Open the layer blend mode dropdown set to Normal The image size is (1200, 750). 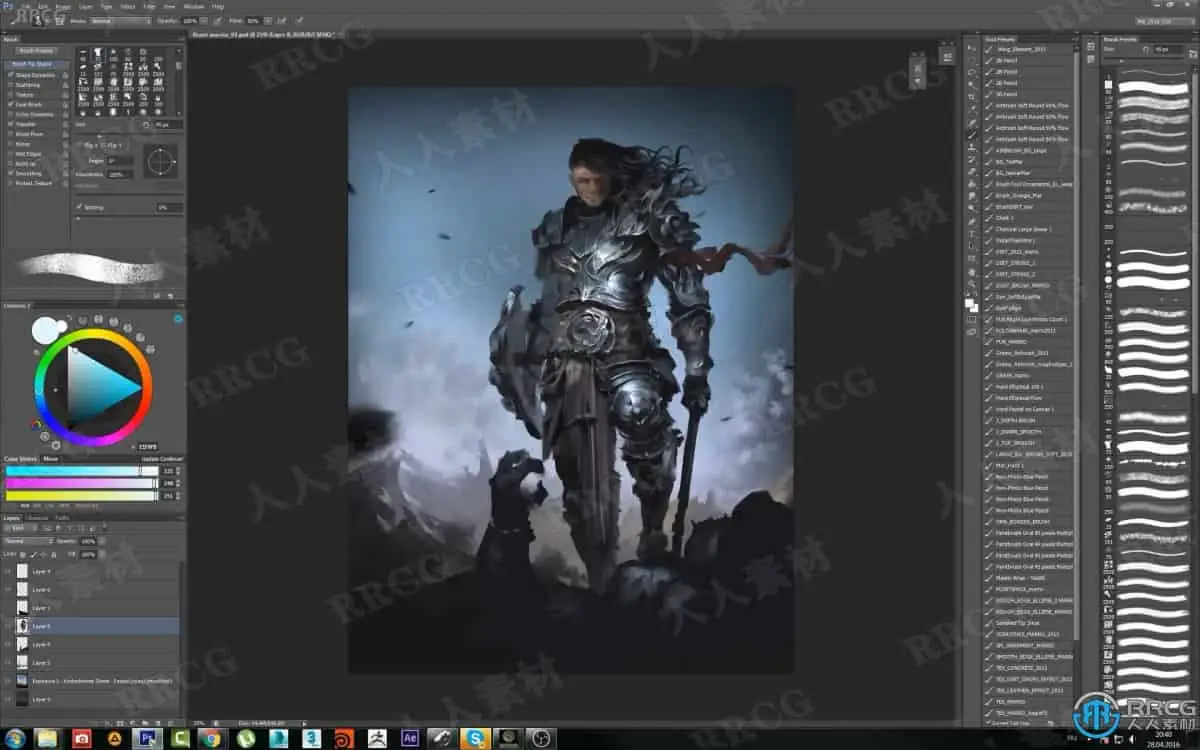[29, 541]
